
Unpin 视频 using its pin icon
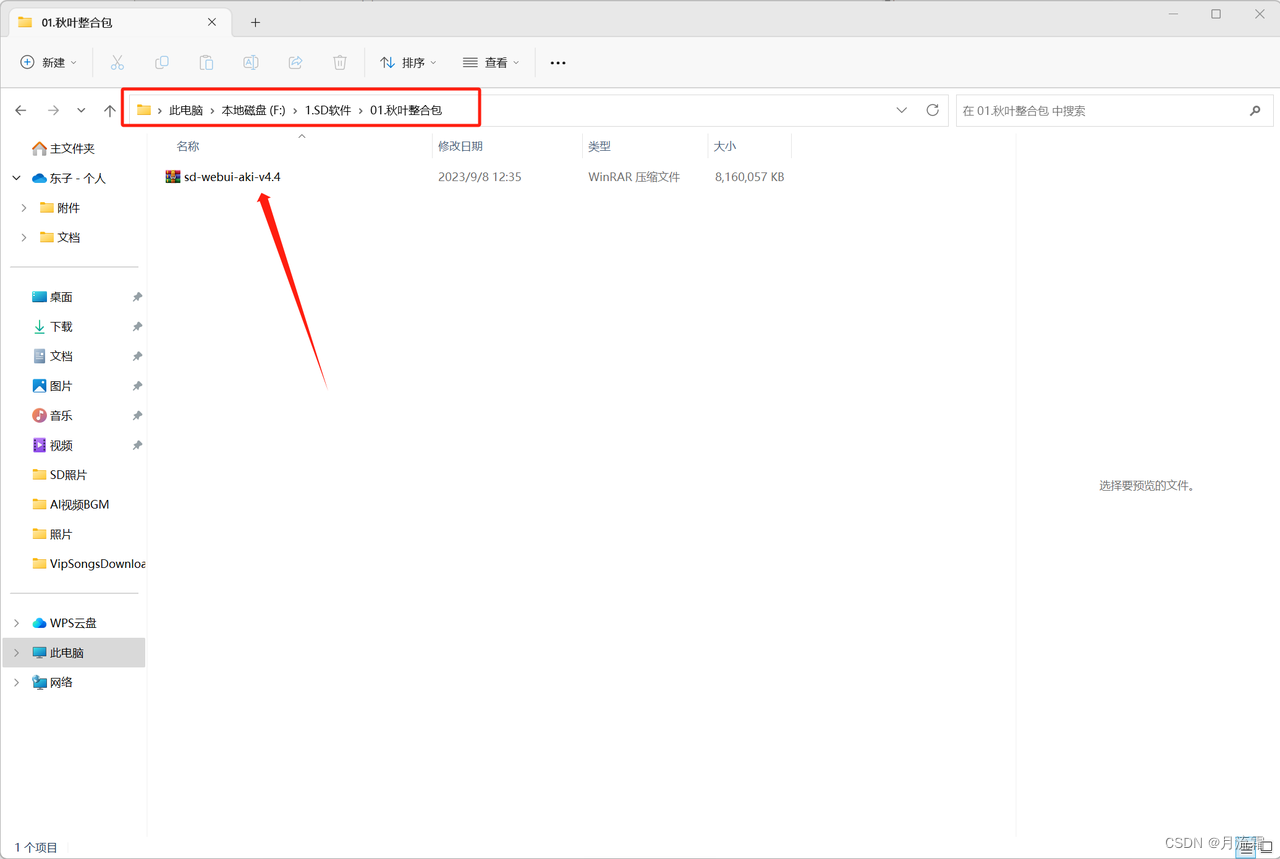(x=137, y=445)
